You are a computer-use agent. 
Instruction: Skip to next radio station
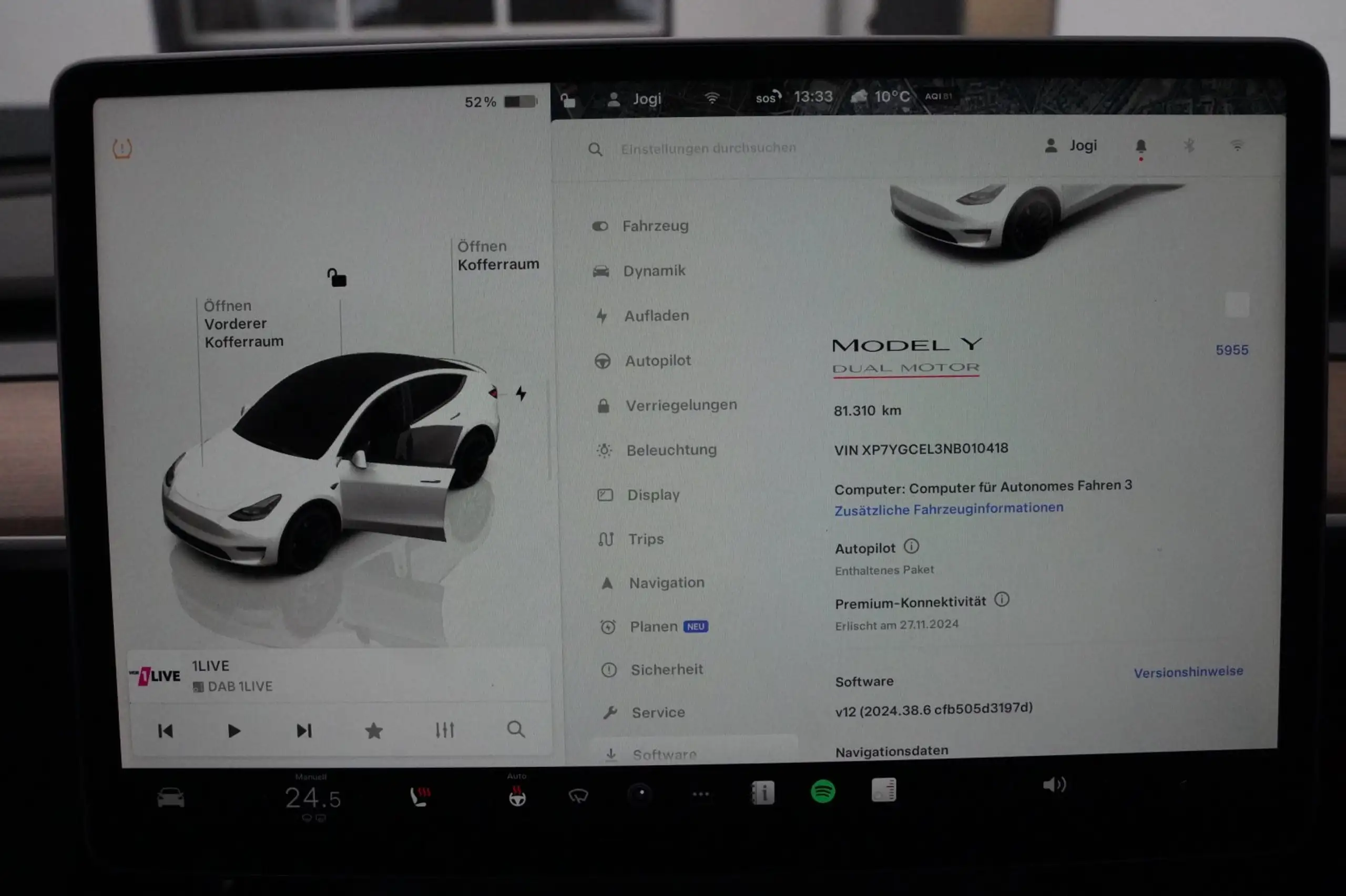tap(304, 730)
